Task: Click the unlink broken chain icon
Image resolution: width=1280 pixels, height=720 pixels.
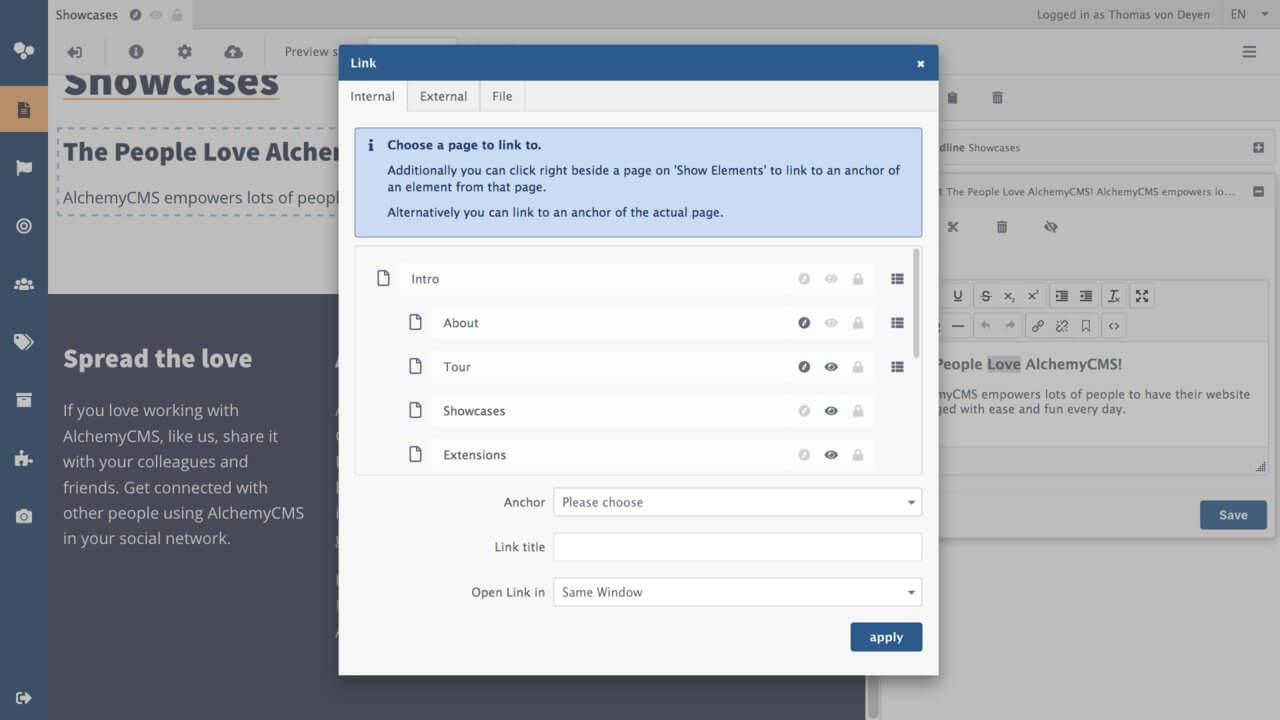Action: (x=1062, y=326)
